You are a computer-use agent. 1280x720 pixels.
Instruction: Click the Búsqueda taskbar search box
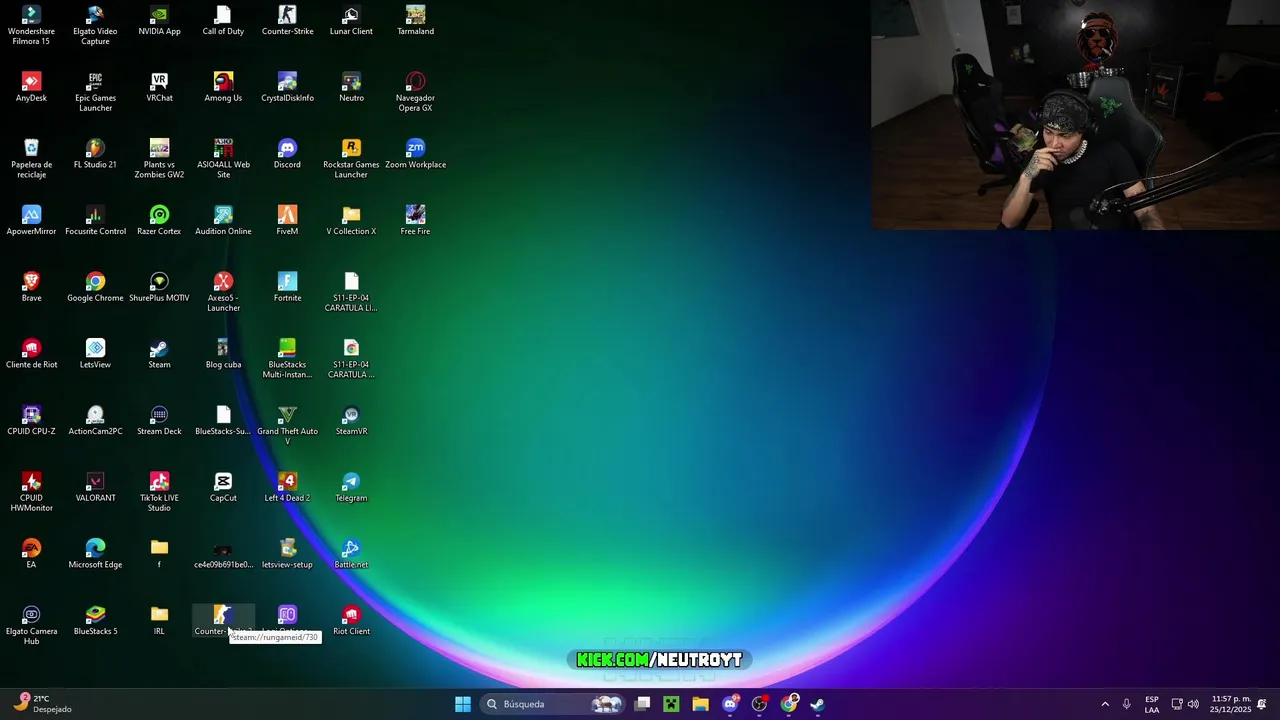pyautogui.click(x=553, y=704)
